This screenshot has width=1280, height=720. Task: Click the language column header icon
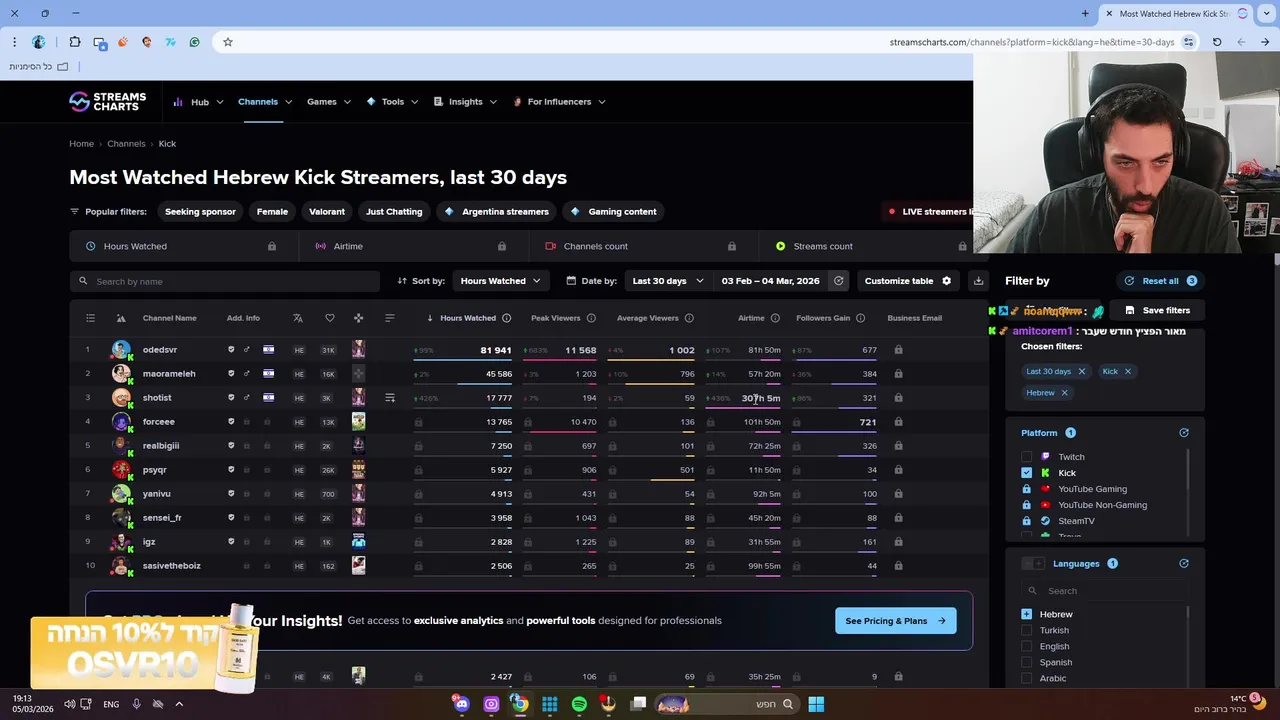click(297, 318)
